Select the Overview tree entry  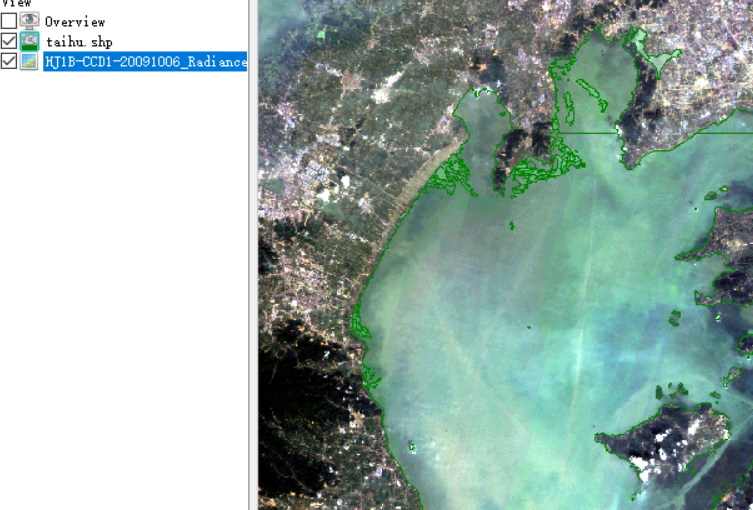point(75,22)
